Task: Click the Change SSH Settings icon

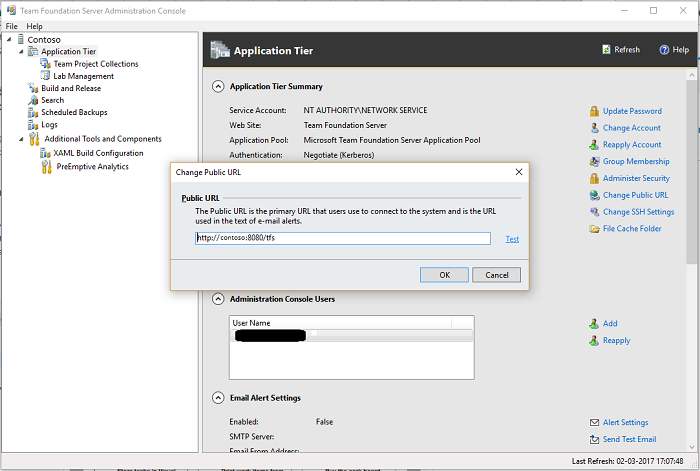Action: (x=594, y=212)
